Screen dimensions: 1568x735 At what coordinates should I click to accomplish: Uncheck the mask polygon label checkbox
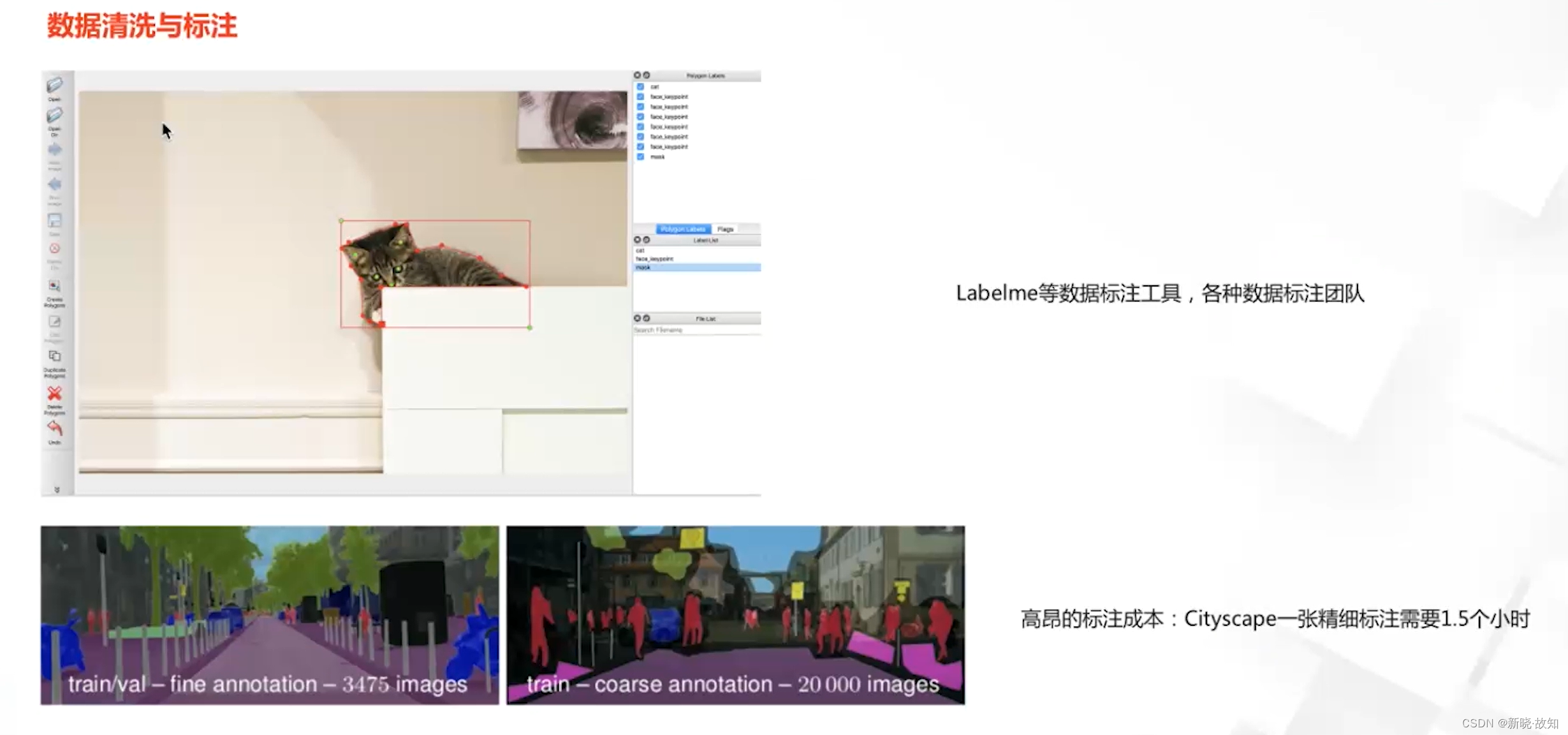[640, 157]
